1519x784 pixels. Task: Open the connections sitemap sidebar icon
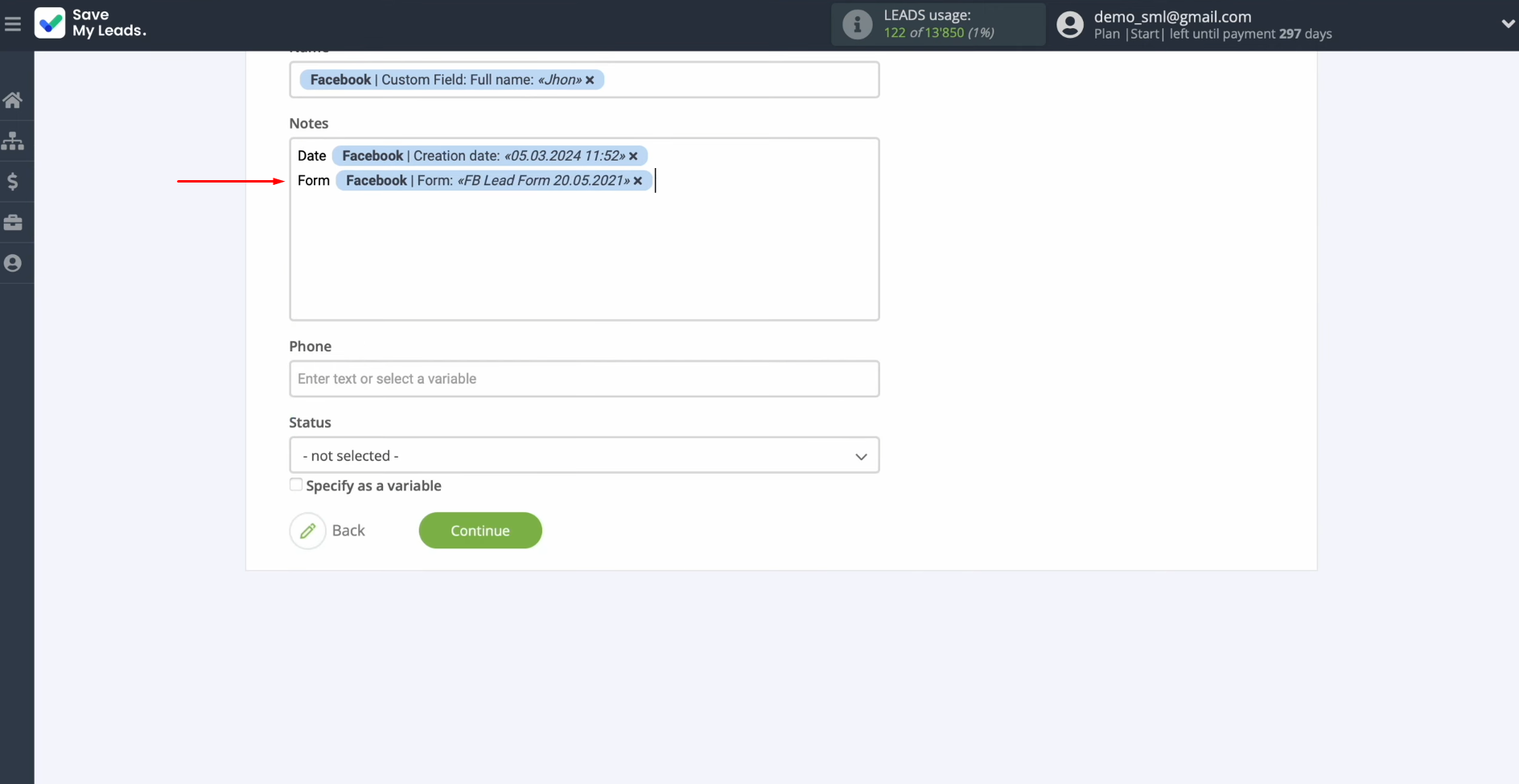[x=13, y=141]
